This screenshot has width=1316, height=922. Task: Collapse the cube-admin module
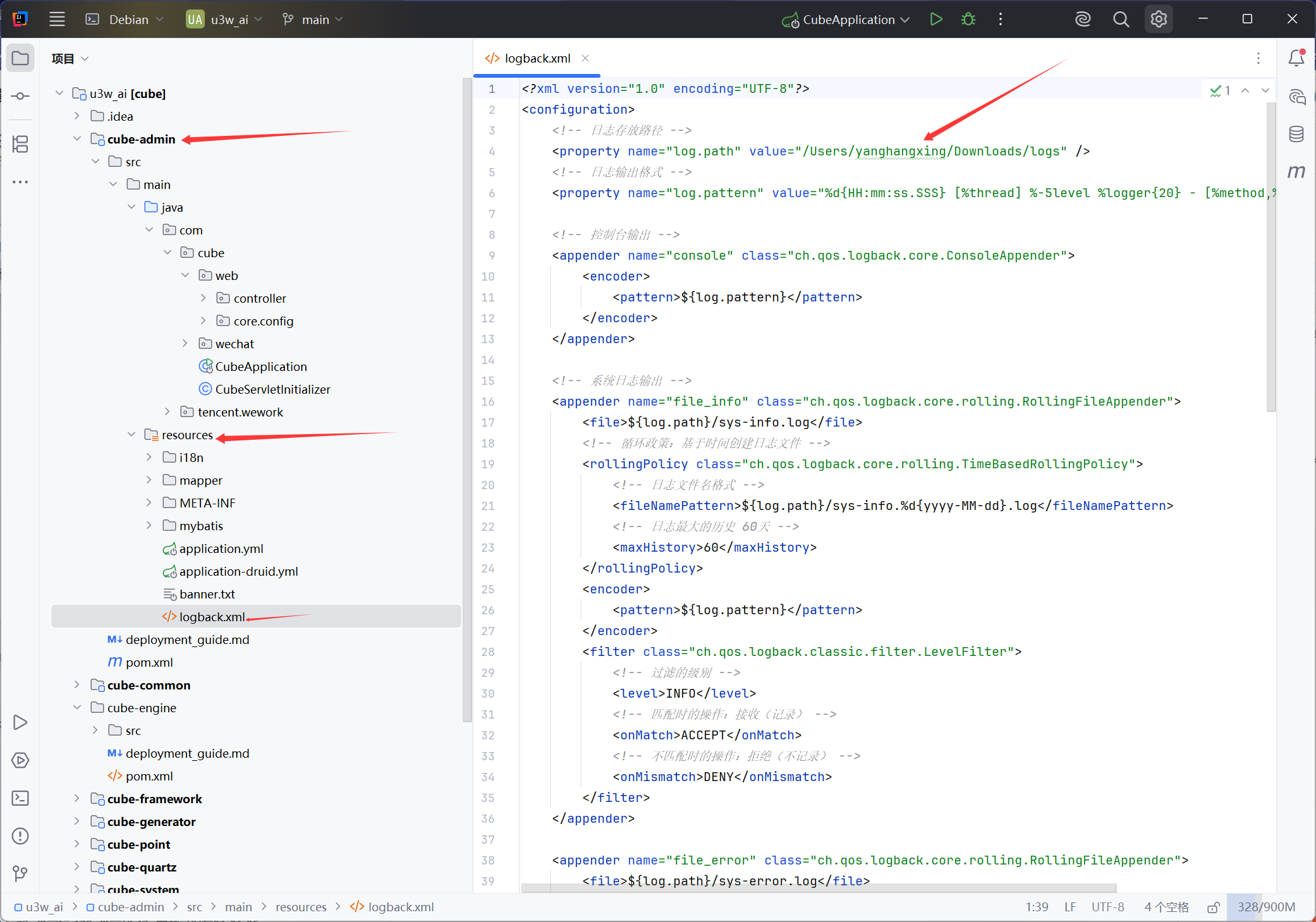[77, 138]
